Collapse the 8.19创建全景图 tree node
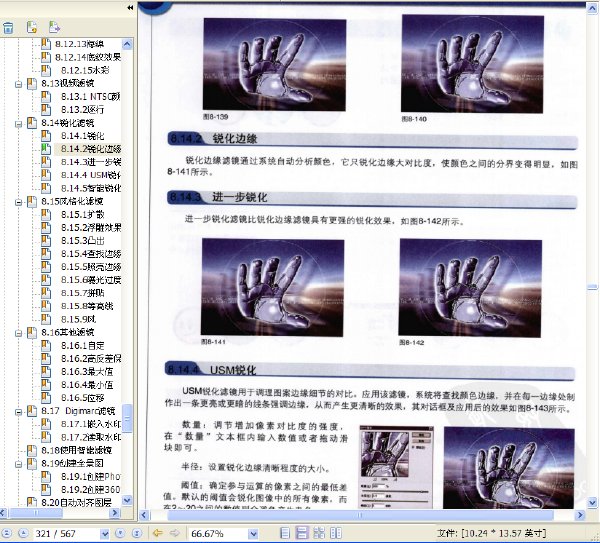Image resolution: width=600 pixels, height=543 pixels. point(18,464)
